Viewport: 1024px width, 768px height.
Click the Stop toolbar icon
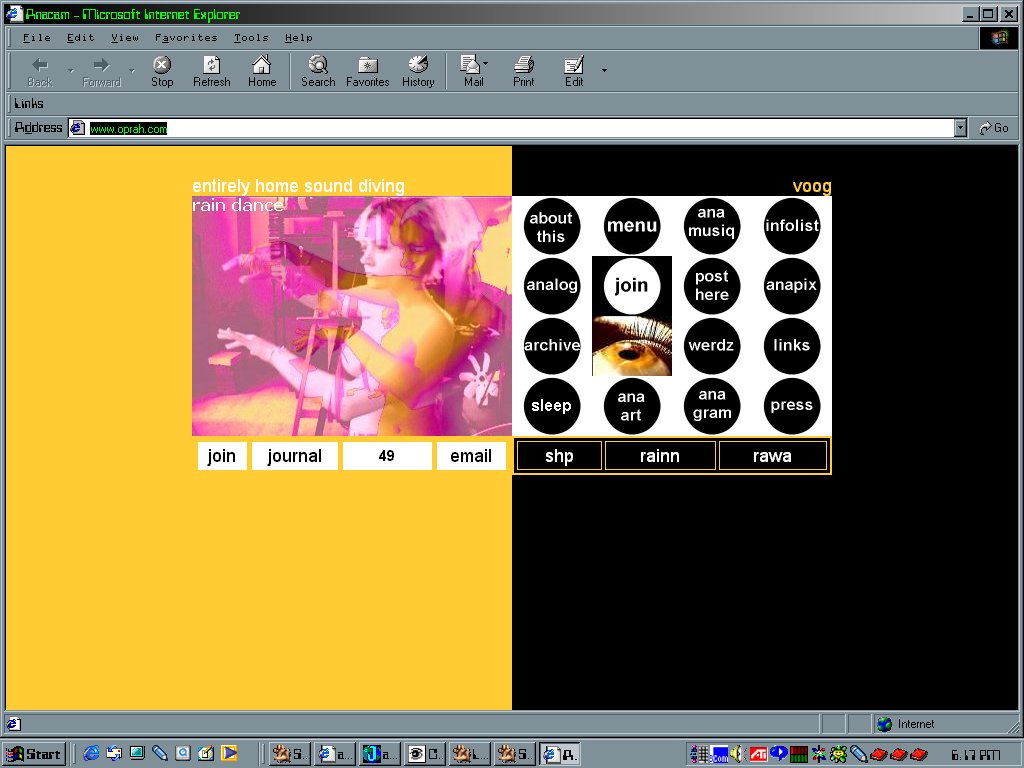coord(162,71)
